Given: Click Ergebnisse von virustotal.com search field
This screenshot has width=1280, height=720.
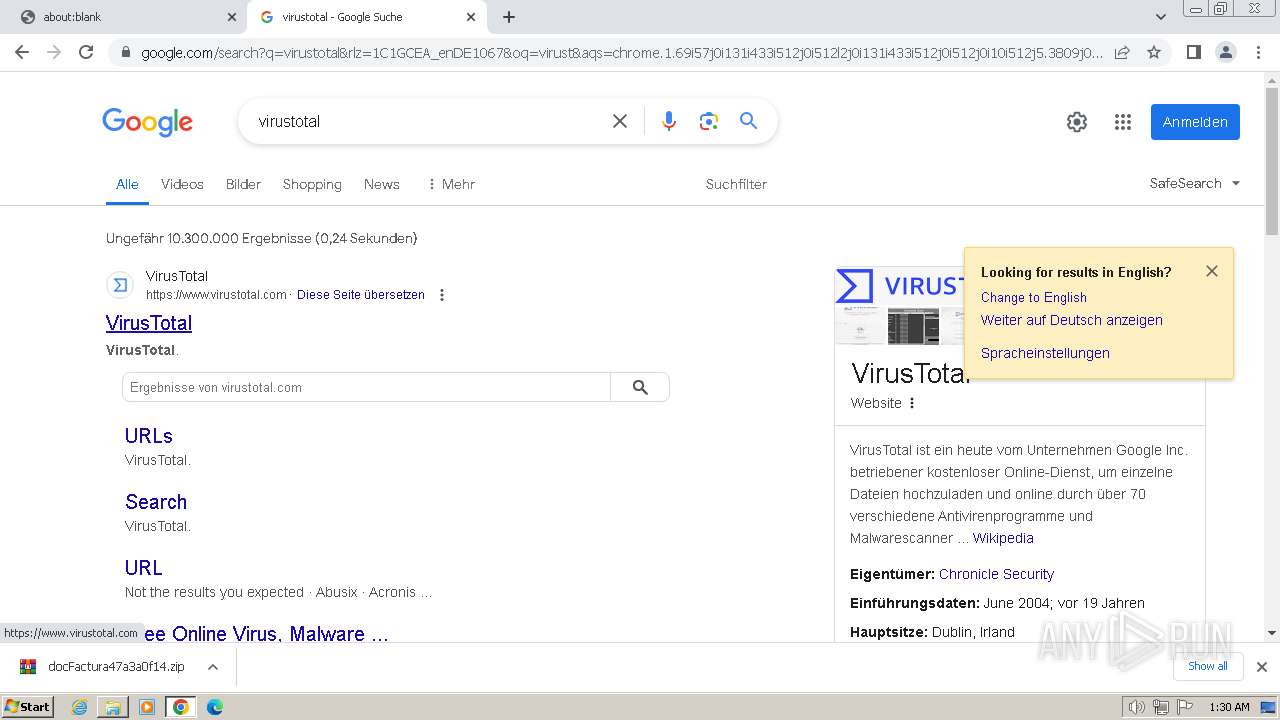Looking at the screenshot, I should click(367, 387).
